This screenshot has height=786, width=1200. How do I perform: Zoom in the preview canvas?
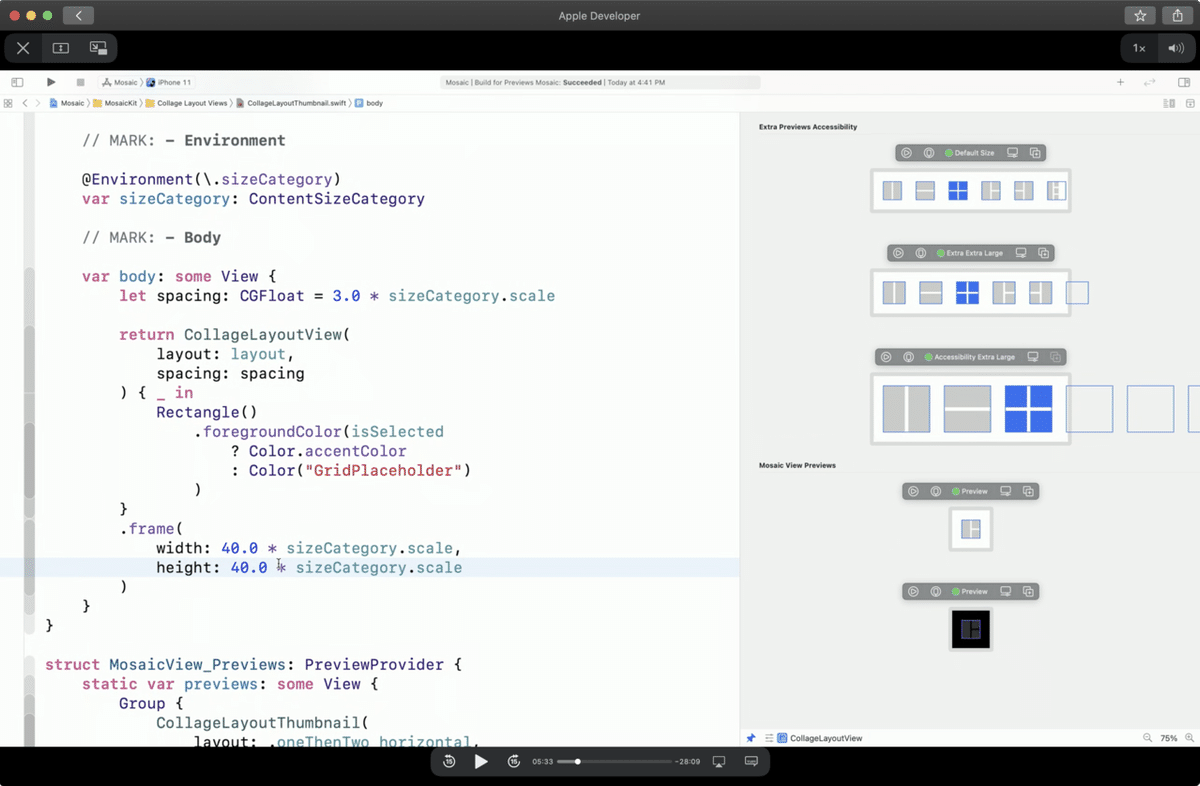click(x=1190, y=738)
